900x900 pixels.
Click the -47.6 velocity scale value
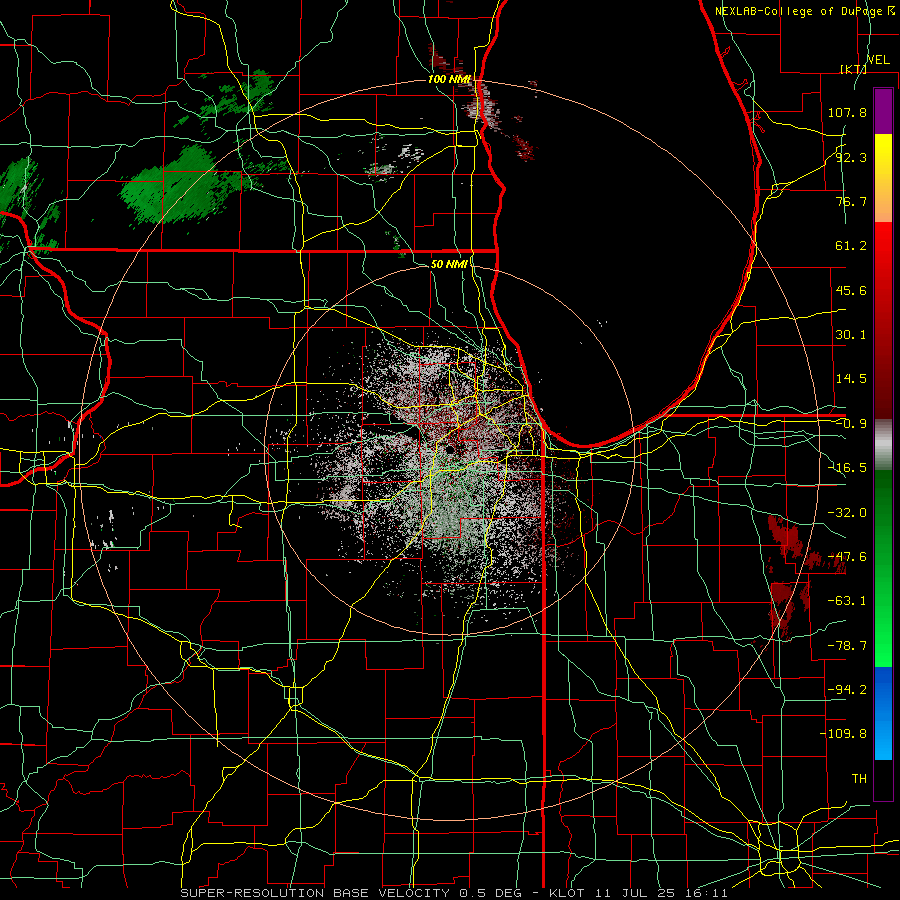tap(847, 557)
